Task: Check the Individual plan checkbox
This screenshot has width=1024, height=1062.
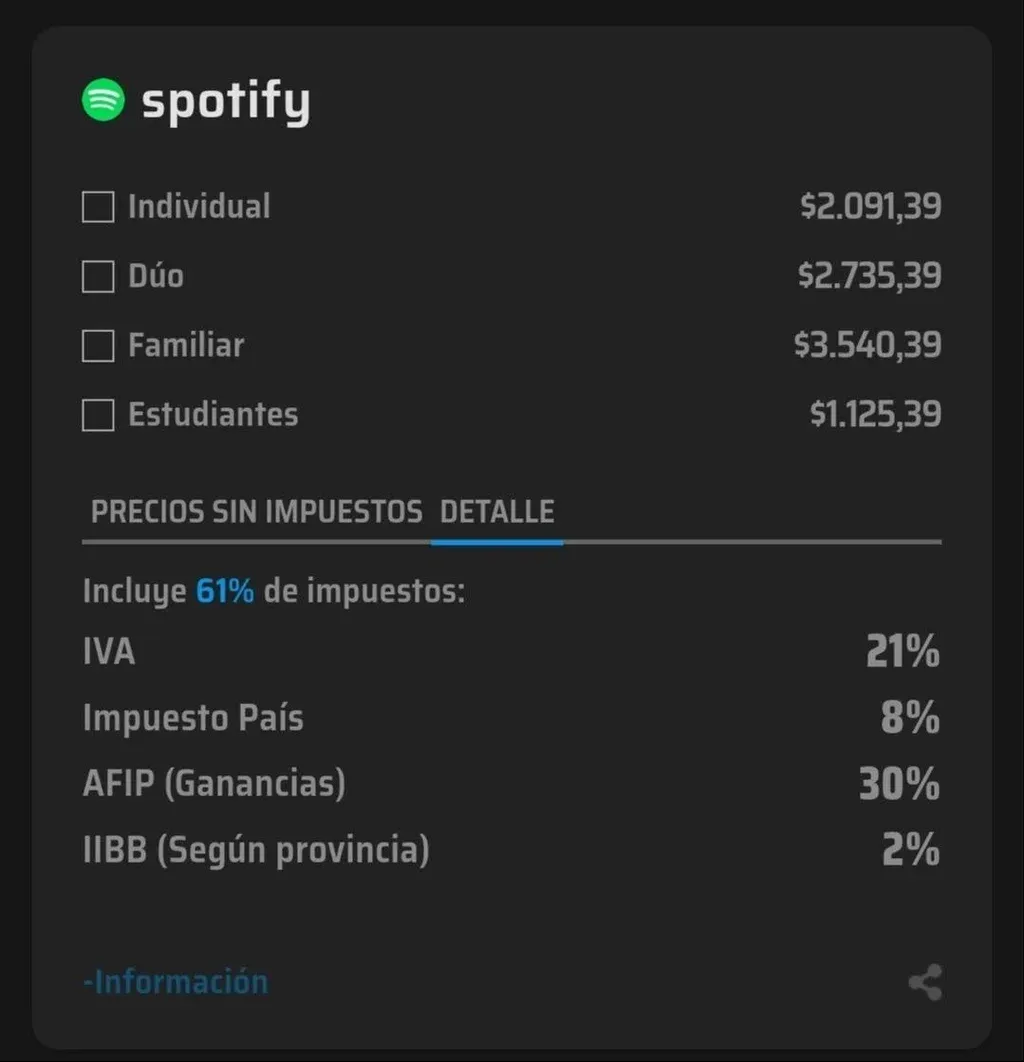Action: point(98,208)
